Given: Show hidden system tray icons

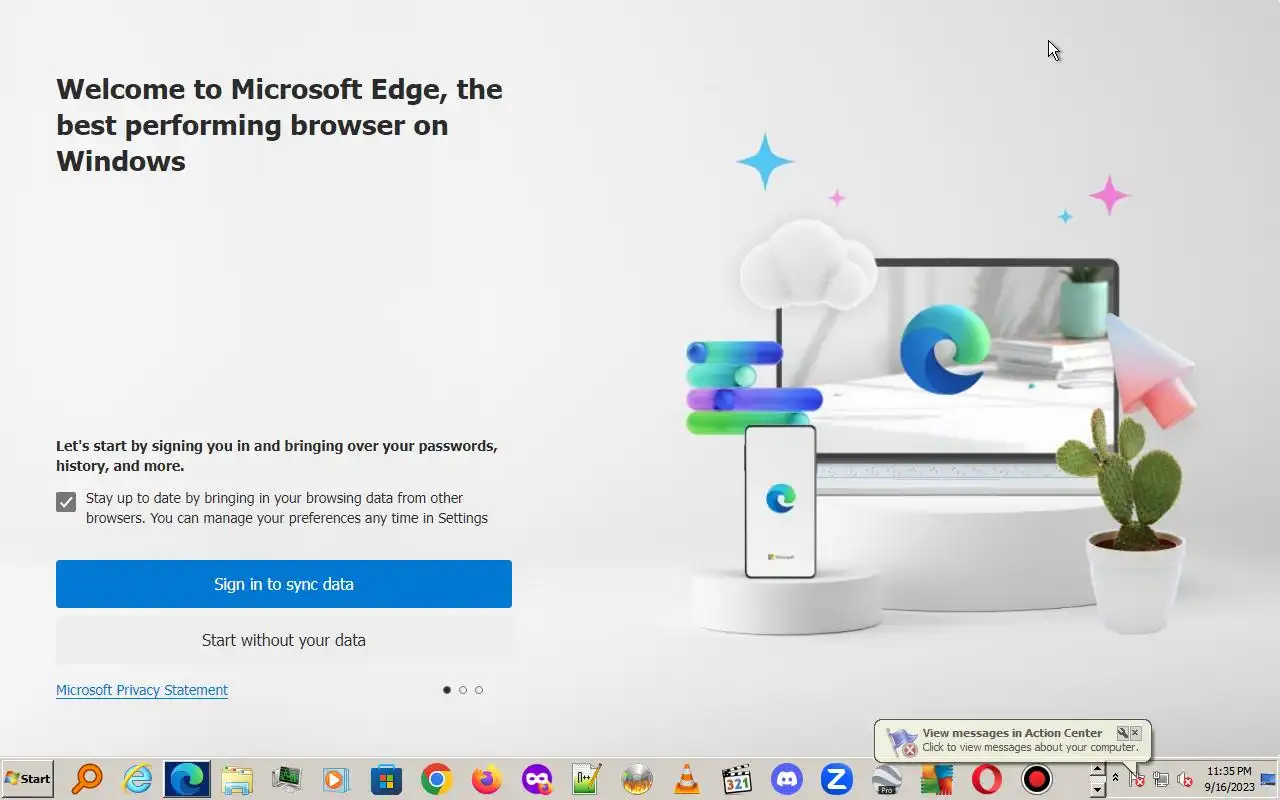Looking at the screenshot, I should tap(1115, 779).
